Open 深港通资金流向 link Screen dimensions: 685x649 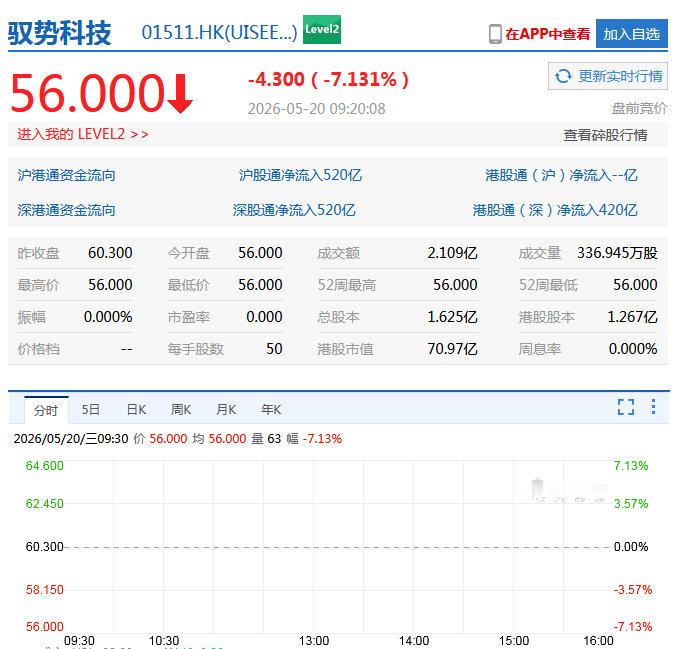tap(66, 210)
